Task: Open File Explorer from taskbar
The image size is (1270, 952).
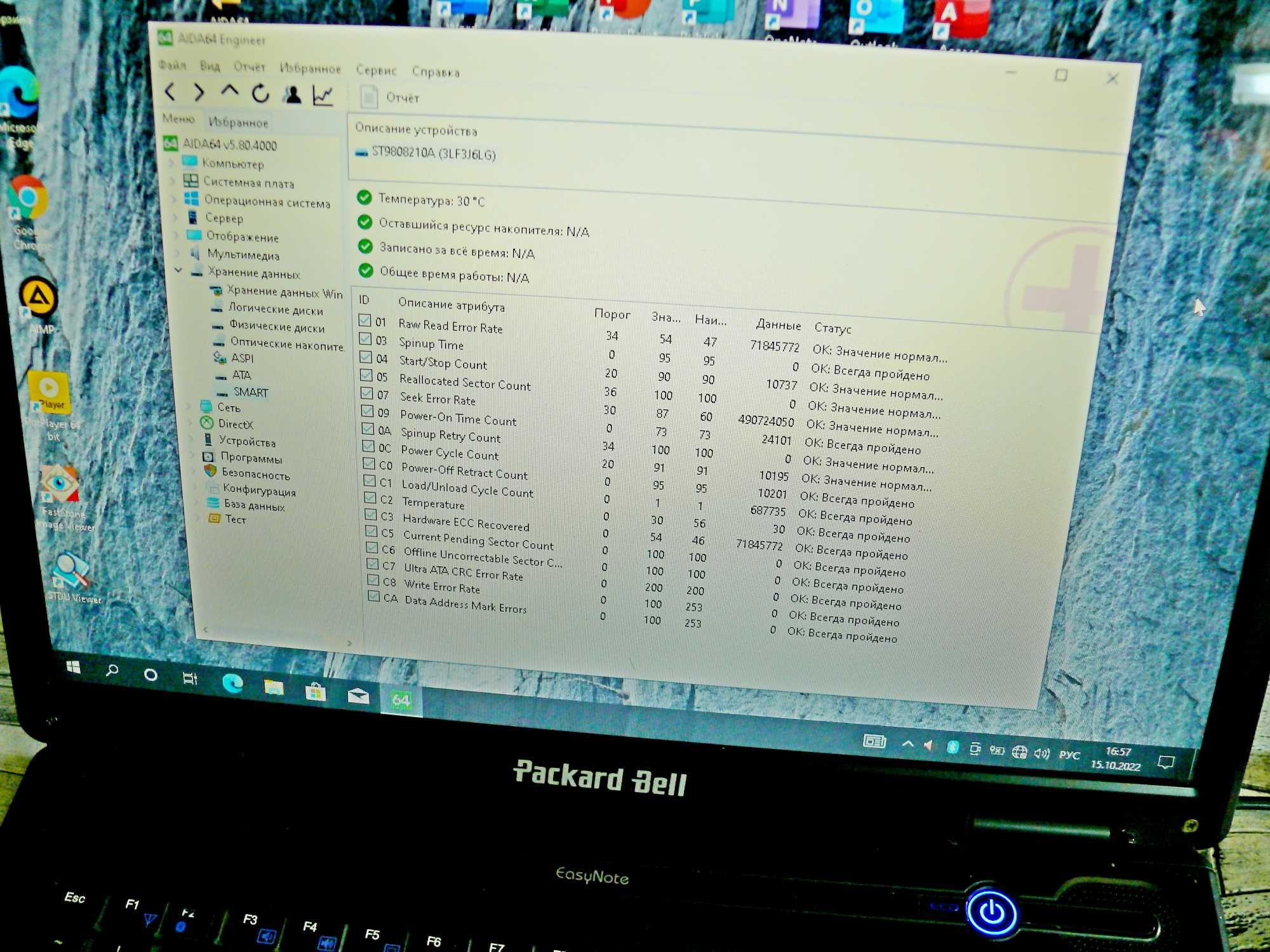Action: (x=274, y=687)
